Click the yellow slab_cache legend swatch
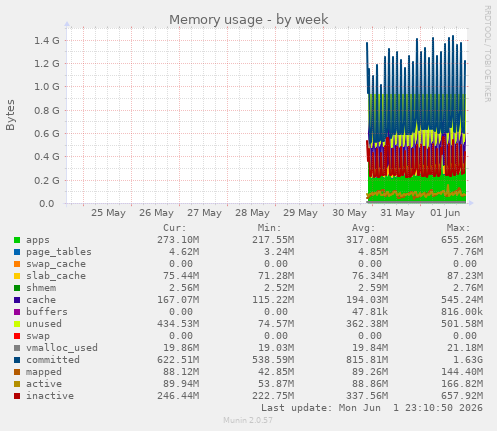Screen dimensions: 497x431 [17, 276]
